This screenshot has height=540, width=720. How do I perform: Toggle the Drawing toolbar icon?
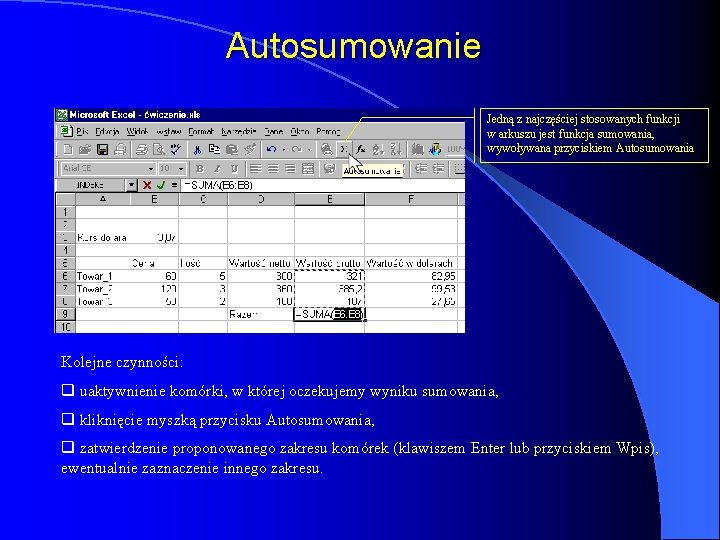pos(435,150)
